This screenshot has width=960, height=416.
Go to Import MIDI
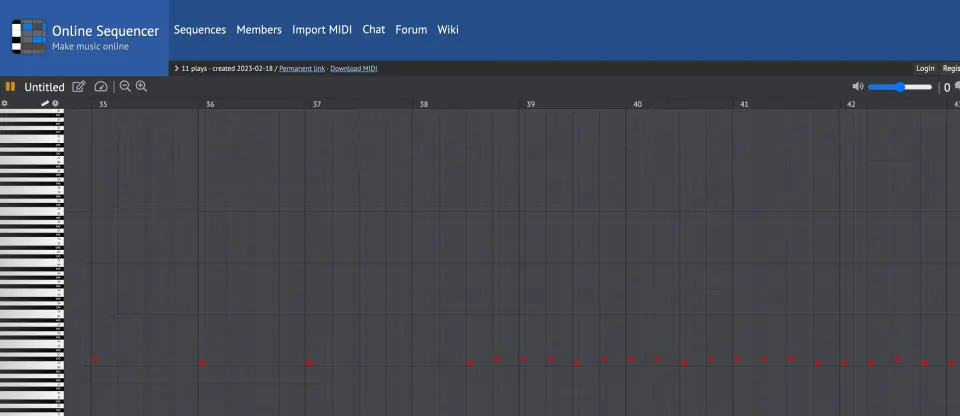(x=322, y=29)
